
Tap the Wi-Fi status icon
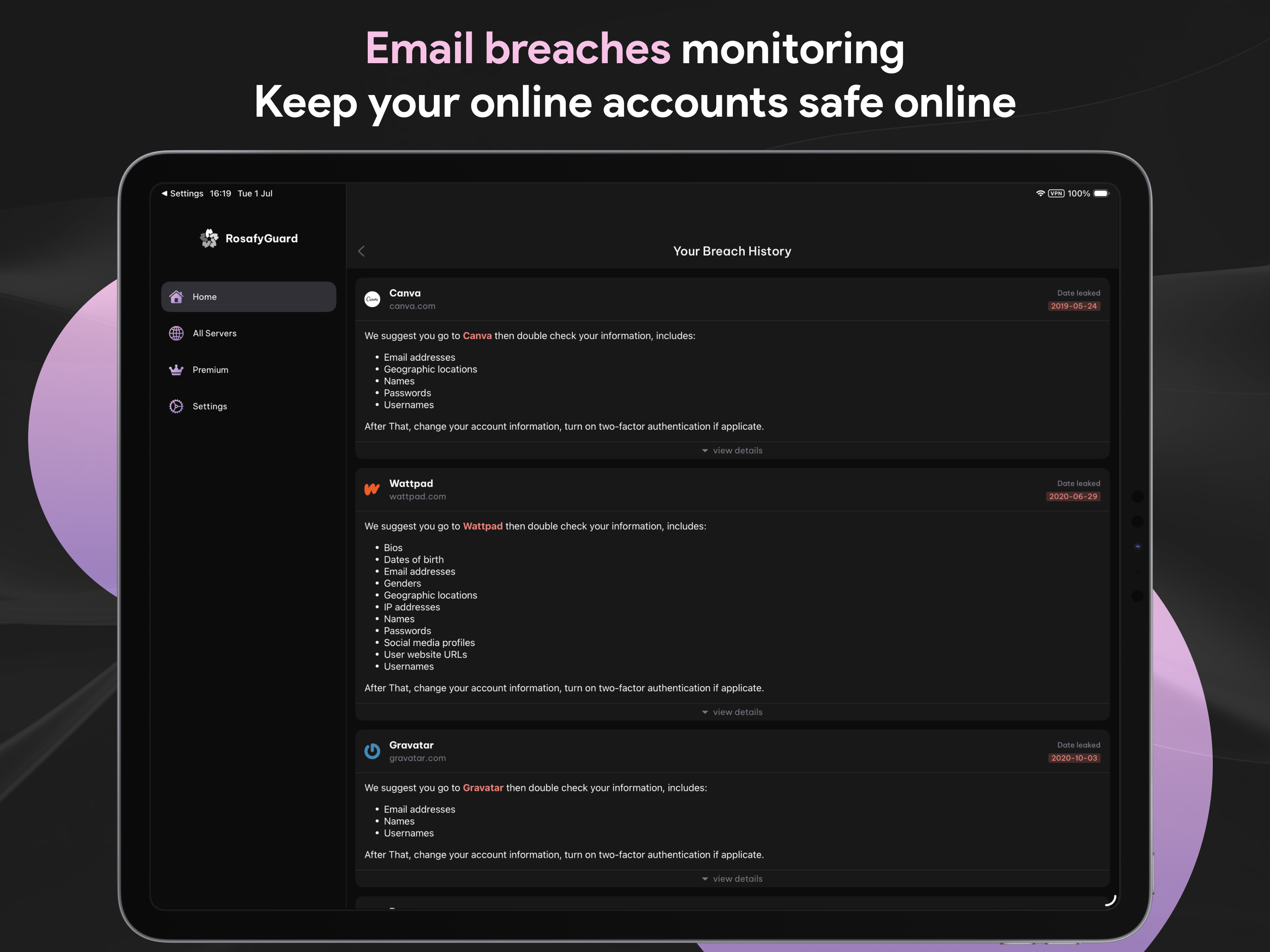click(x=1040, y=193)
